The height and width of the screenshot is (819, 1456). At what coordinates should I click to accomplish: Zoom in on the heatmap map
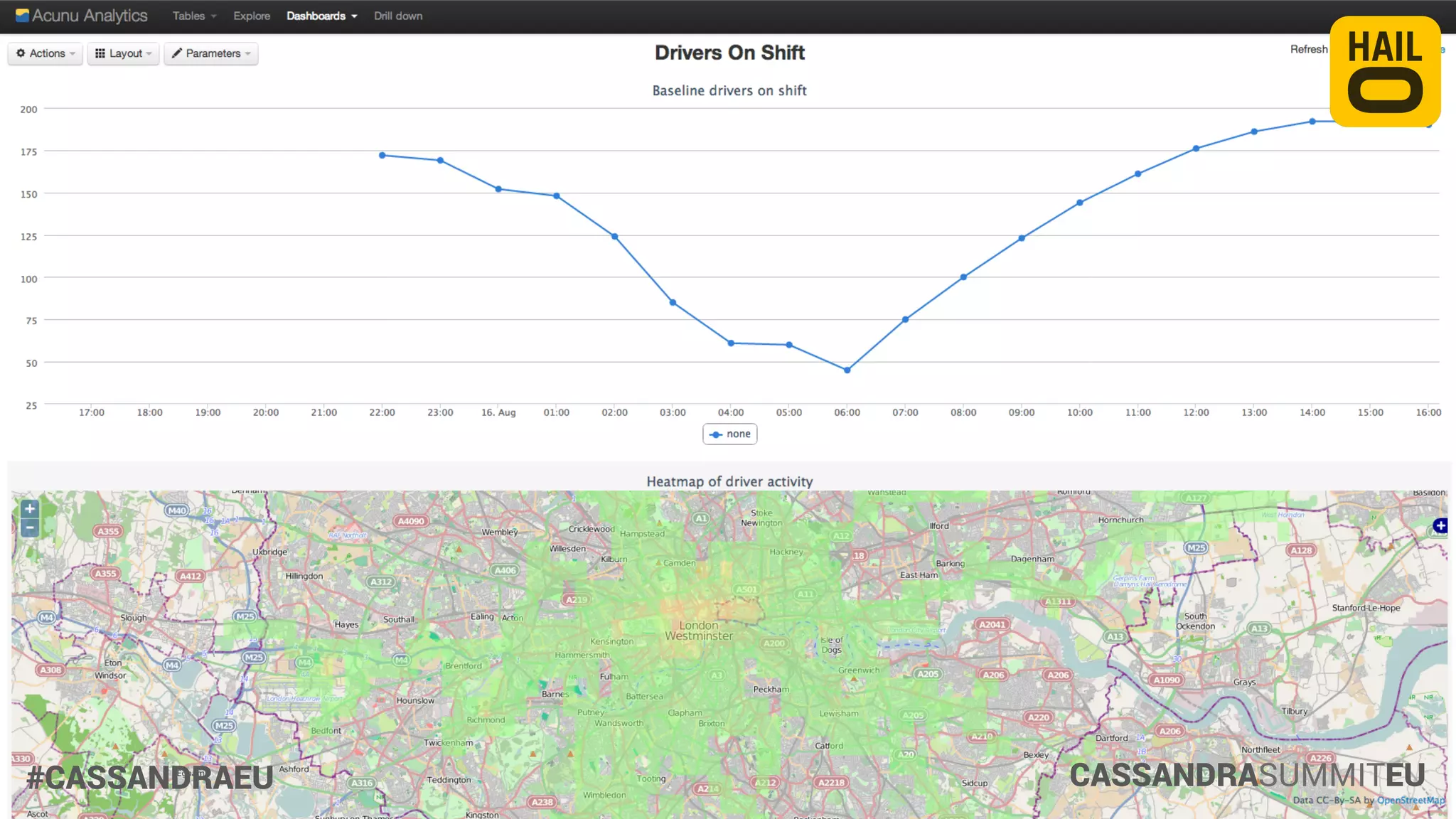pos(29,509)
